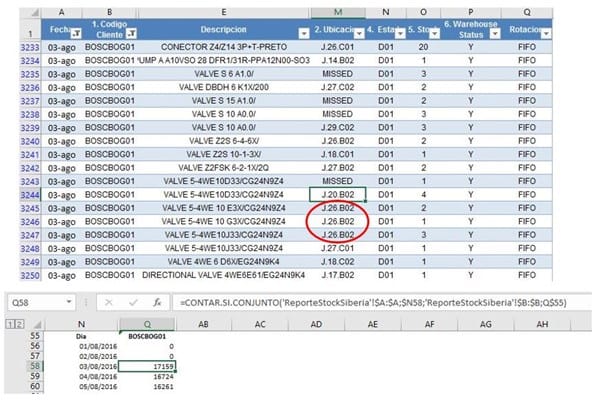Expand the Ubicacion column filter dropdown

(x=360, y=34)
